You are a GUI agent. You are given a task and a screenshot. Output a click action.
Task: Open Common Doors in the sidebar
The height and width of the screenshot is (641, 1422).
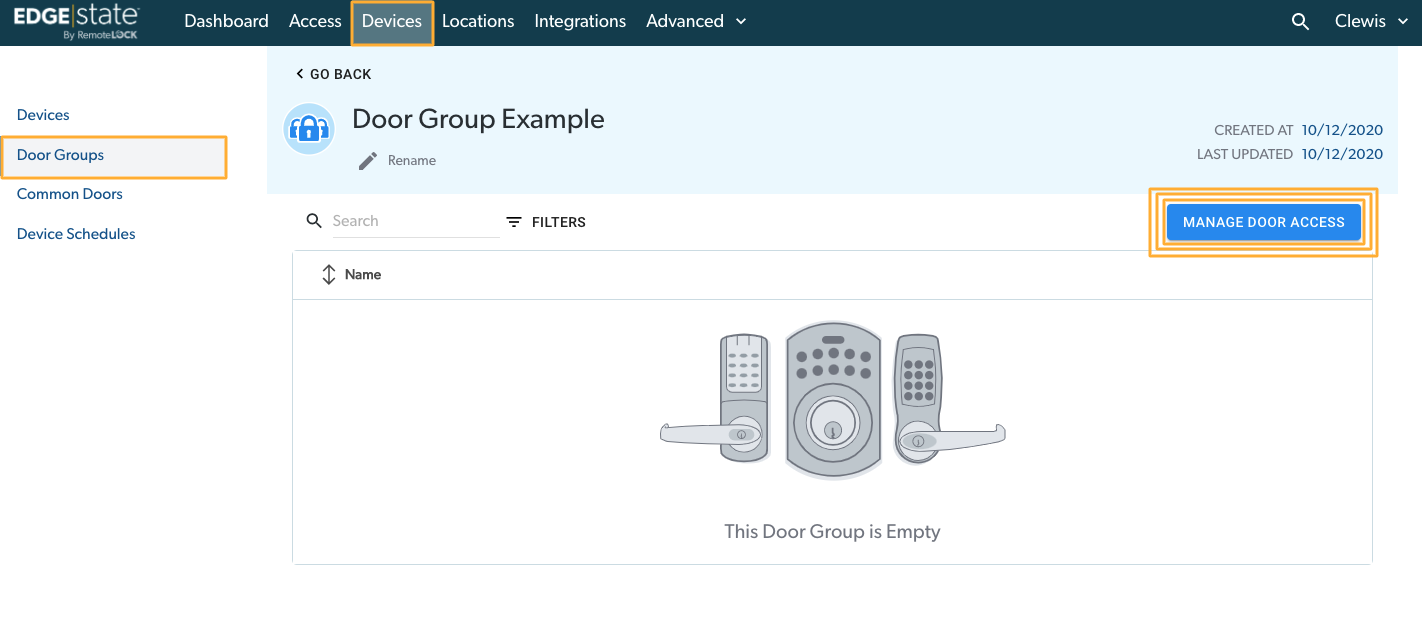pos(70,194)
